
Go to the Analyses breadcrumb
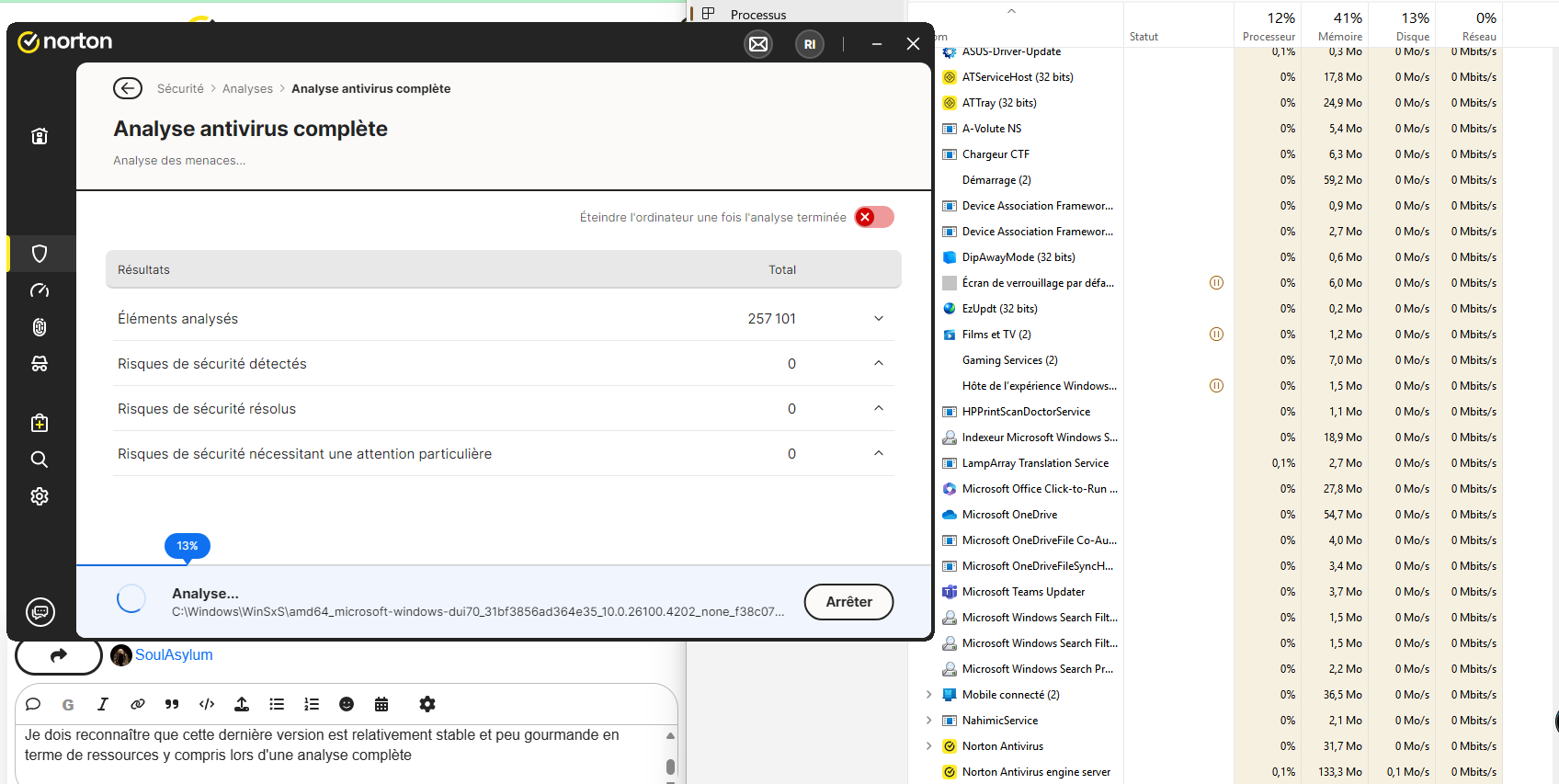point(247,89)
